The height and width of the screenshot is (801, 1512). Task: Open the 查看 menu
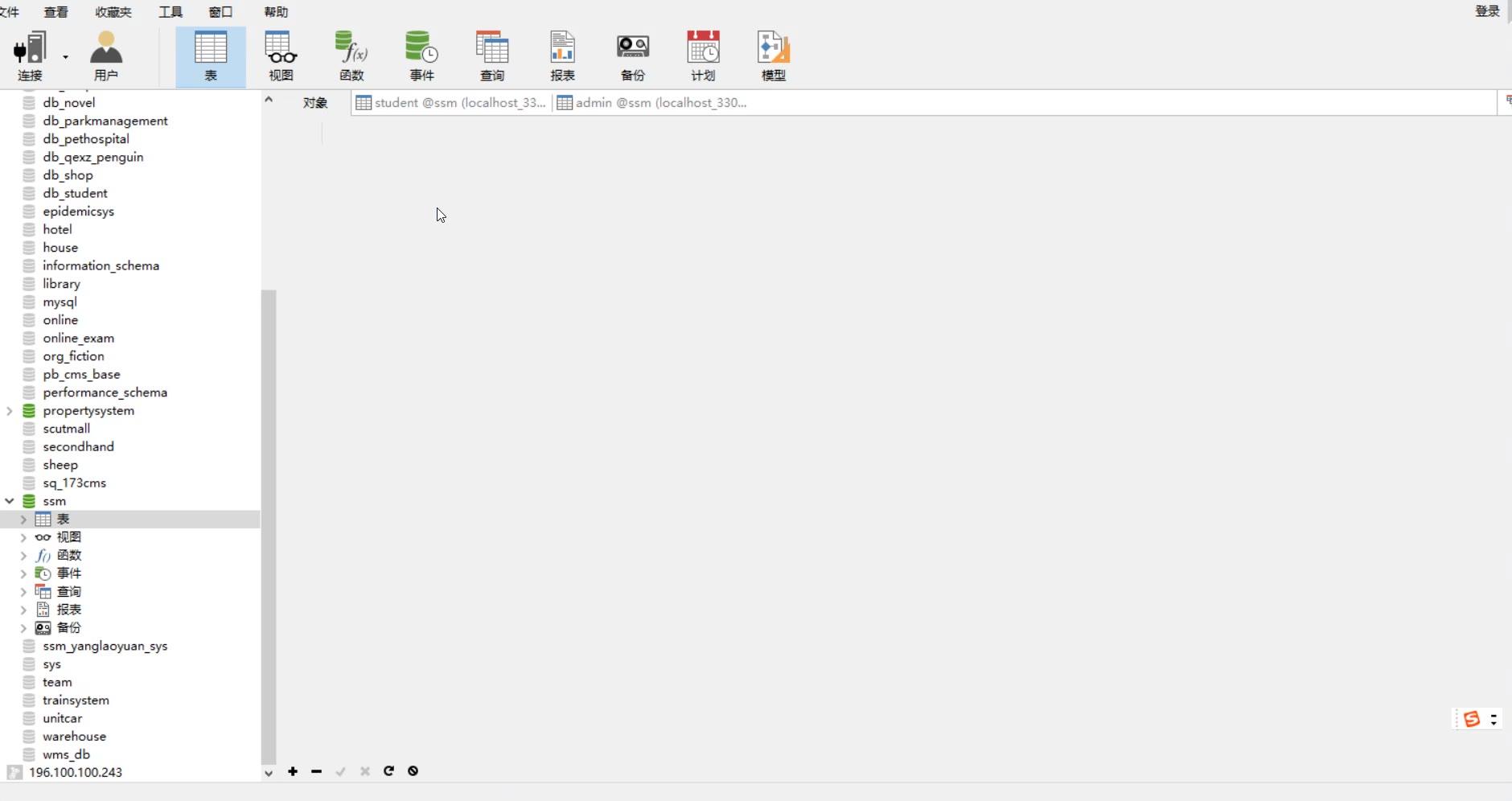56,12
